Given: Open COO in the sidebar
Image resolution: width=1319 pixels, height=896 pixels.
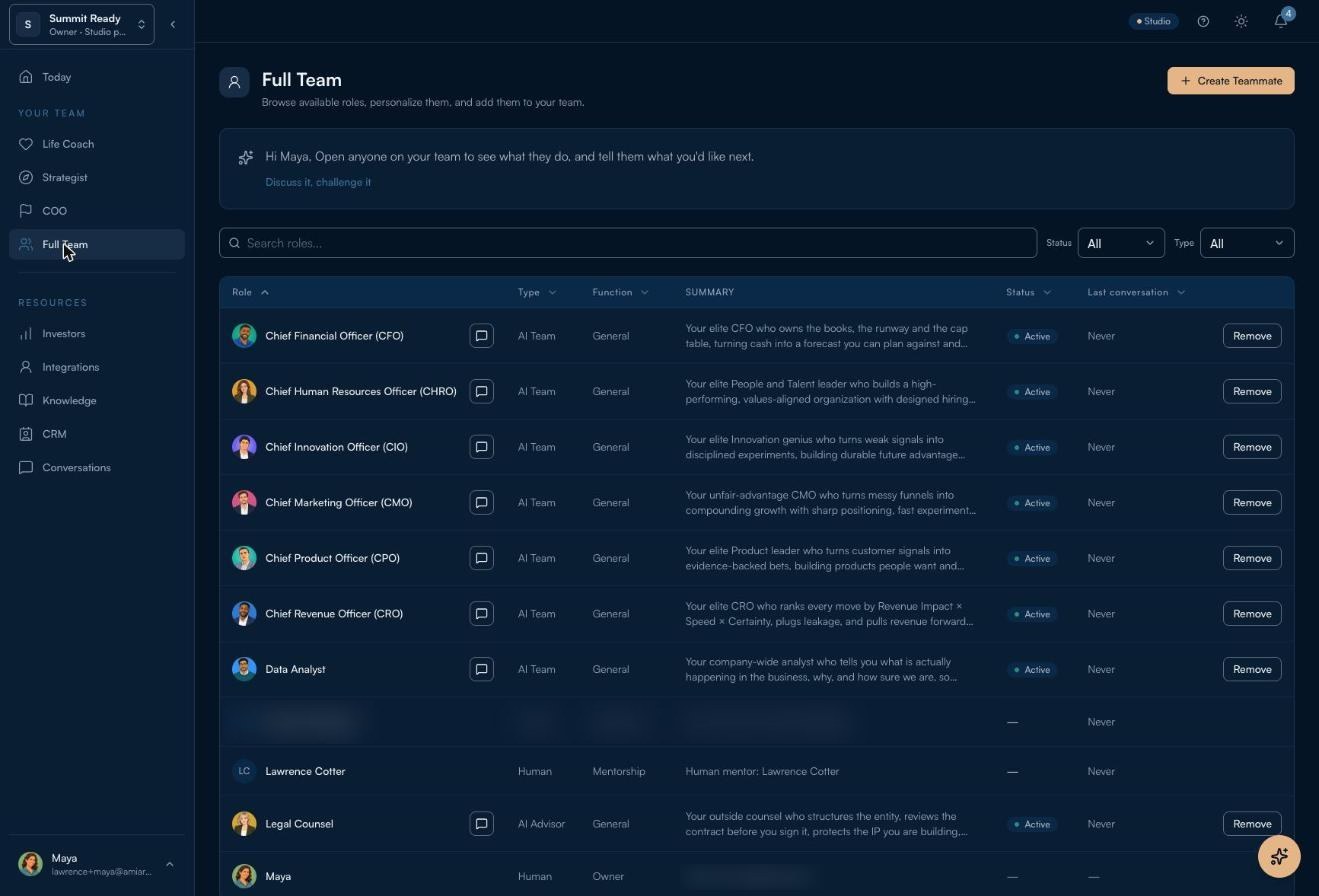Looking at the screenshot, I should (97, 211).
